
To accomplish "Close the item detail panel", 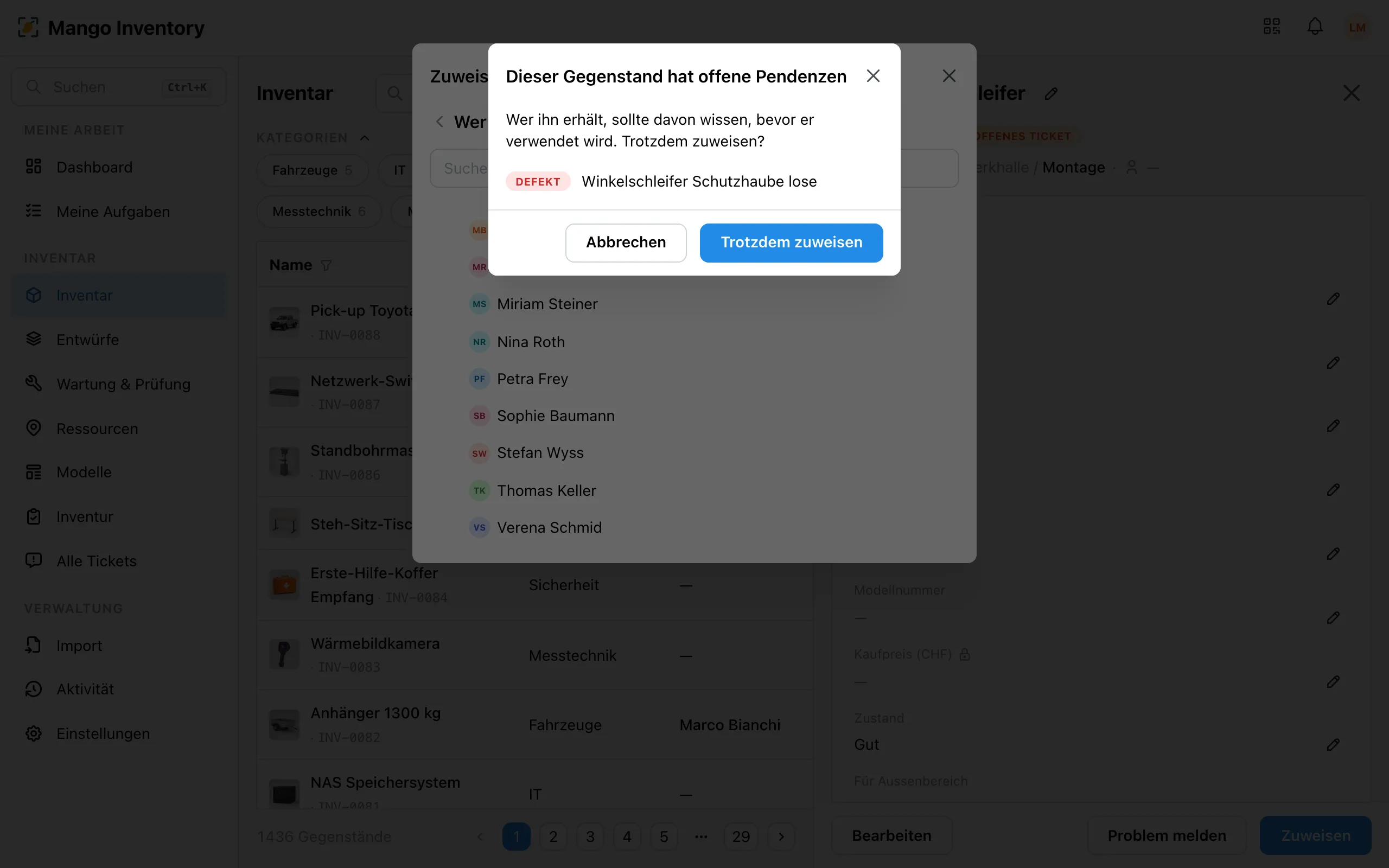I will click(1351, 93).
